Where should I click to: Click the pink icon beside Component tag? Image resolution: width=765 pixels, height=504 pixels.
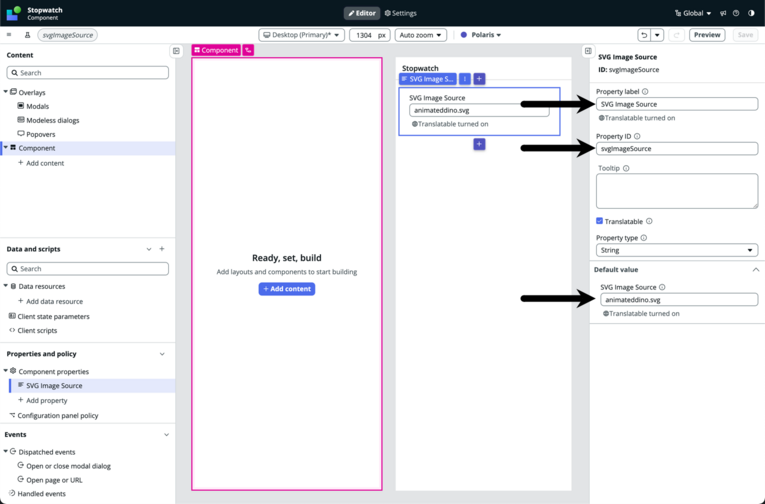pyautogui.click(x=248, y=50)
